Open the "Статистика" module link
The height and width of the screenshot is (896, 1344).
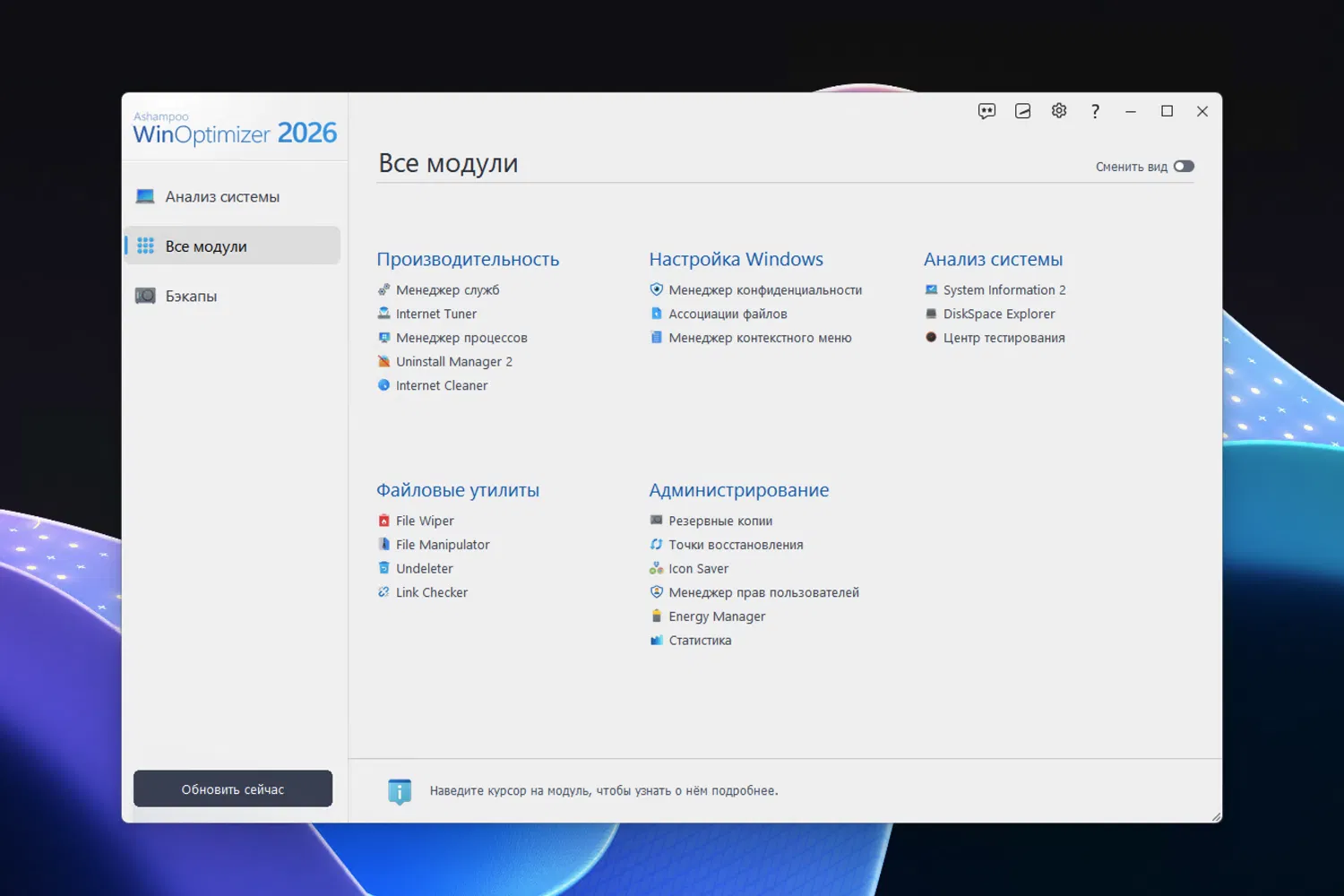700,641
